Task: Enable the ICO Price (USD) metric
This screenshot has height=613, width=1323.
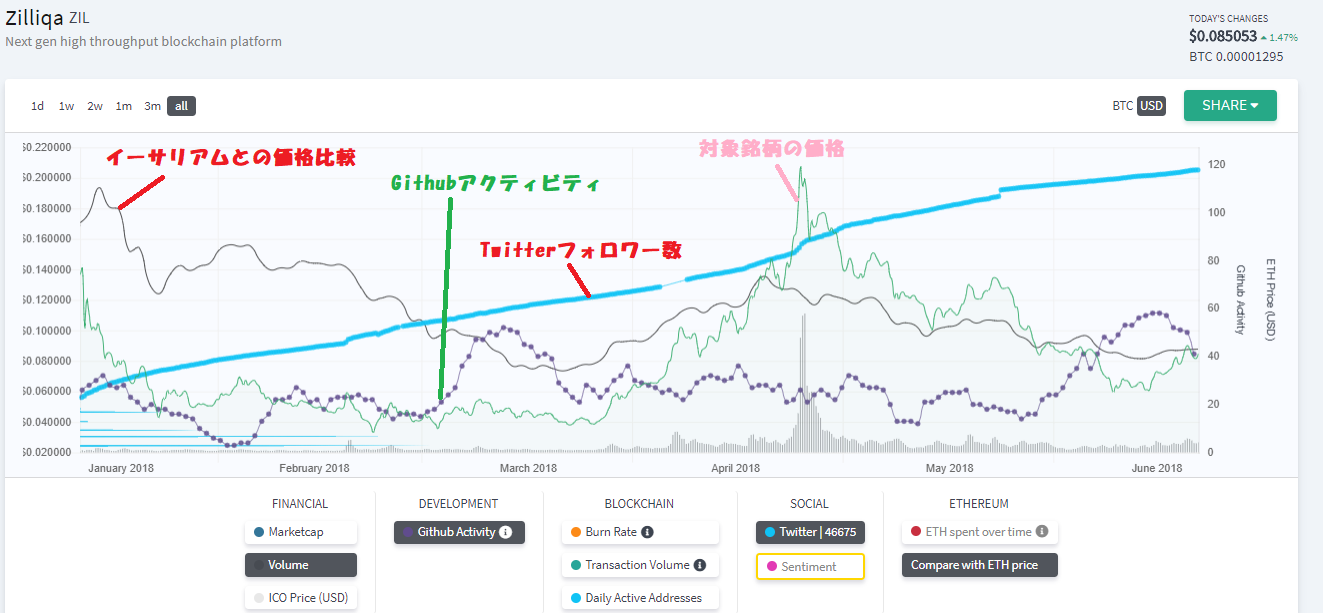Action: [x=300, y=598]
